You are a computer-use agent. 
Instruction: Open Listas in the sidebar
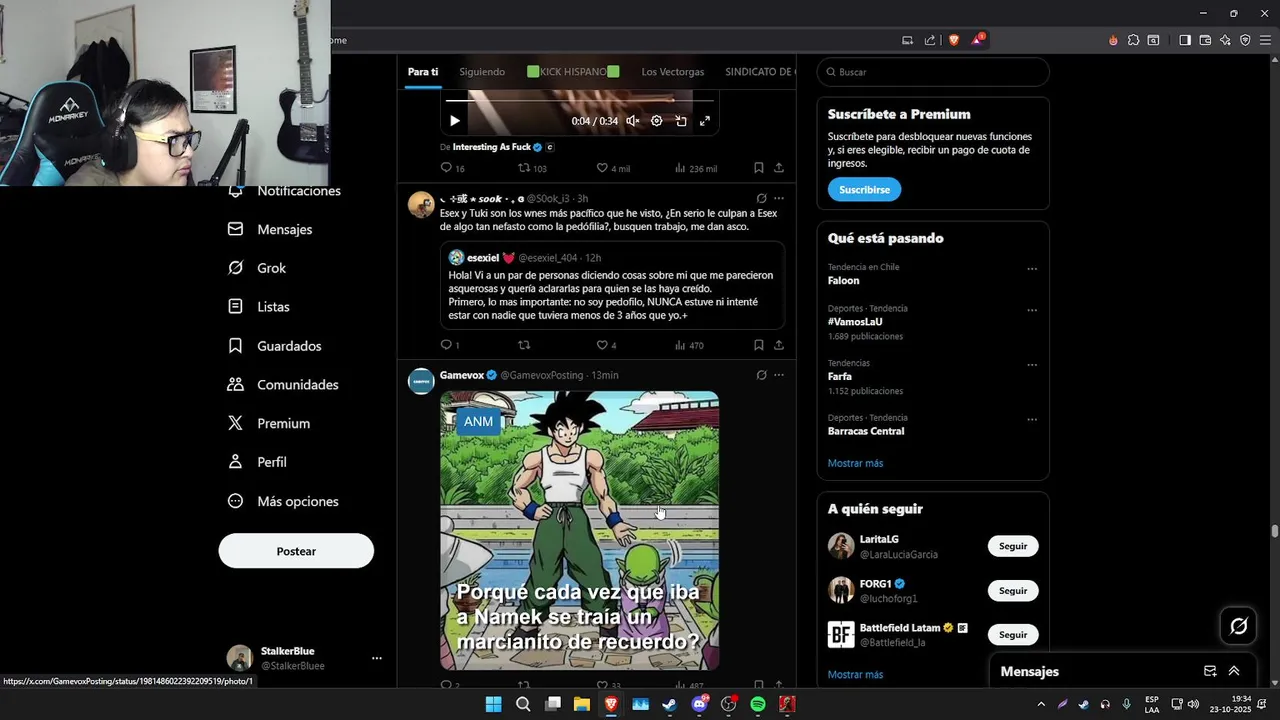point(259,307)
